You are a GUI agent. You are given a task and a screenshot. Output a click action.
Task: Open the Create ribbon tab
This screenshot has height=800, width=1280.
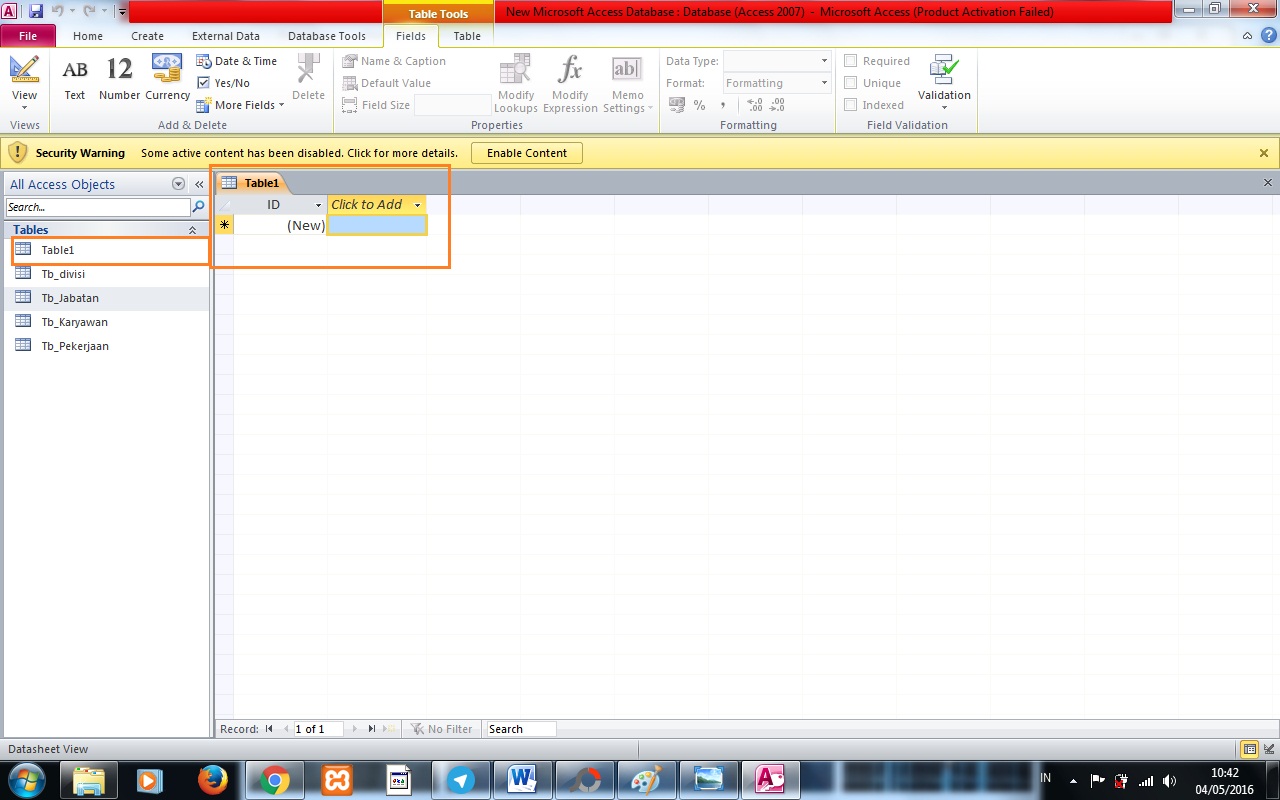(x=147, y=35)
